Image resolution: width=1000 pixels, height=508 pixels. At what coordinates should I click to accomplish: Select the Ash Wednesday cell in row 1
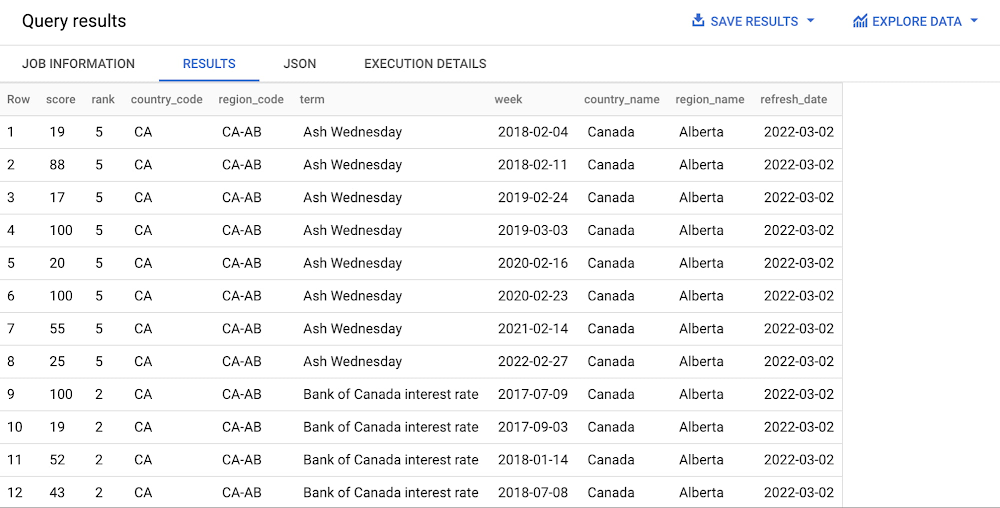(x=352, y=132)
